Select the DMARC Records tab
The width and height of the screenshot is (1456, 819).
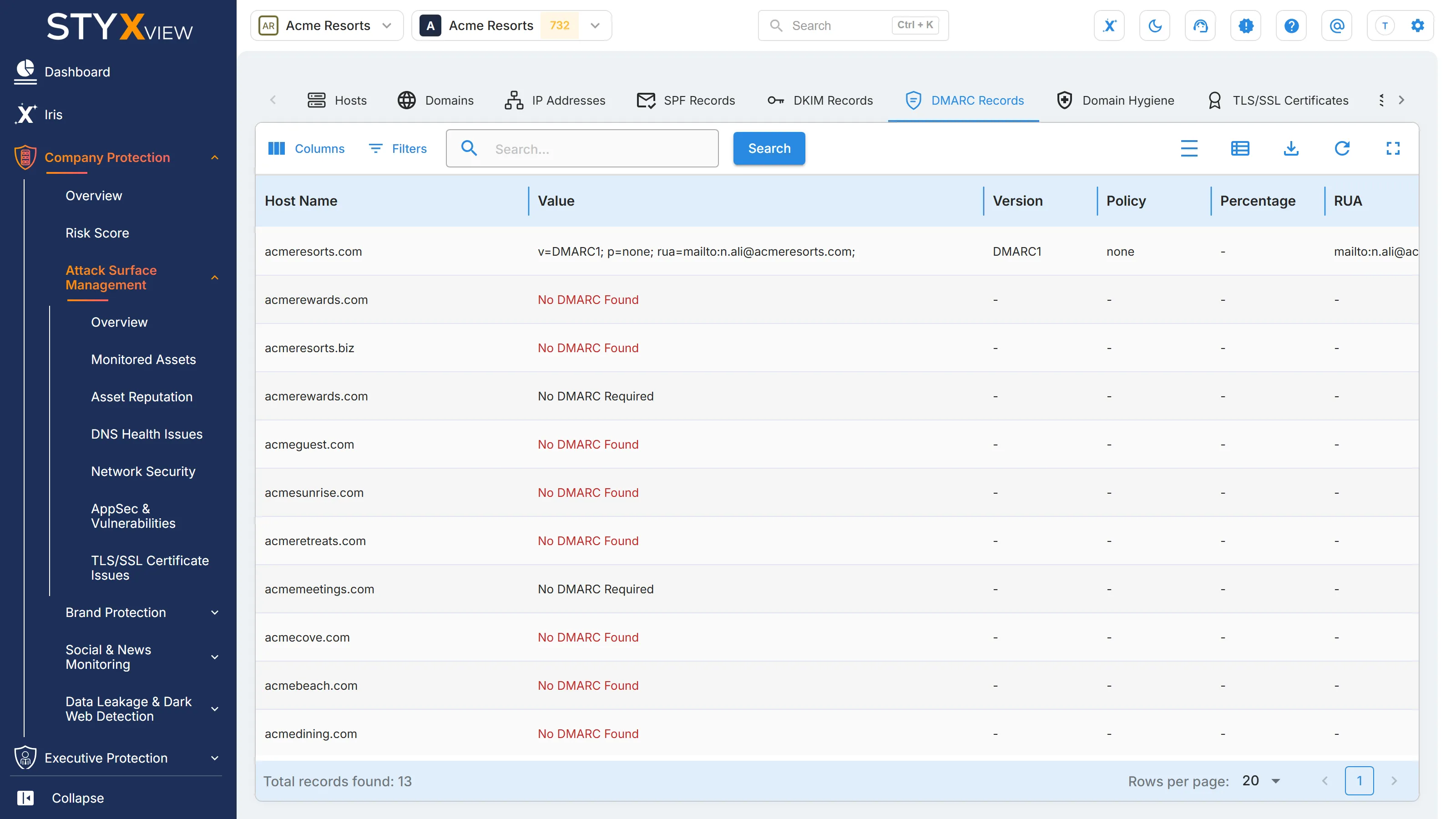pyautogui.click(x=964, y=100)
